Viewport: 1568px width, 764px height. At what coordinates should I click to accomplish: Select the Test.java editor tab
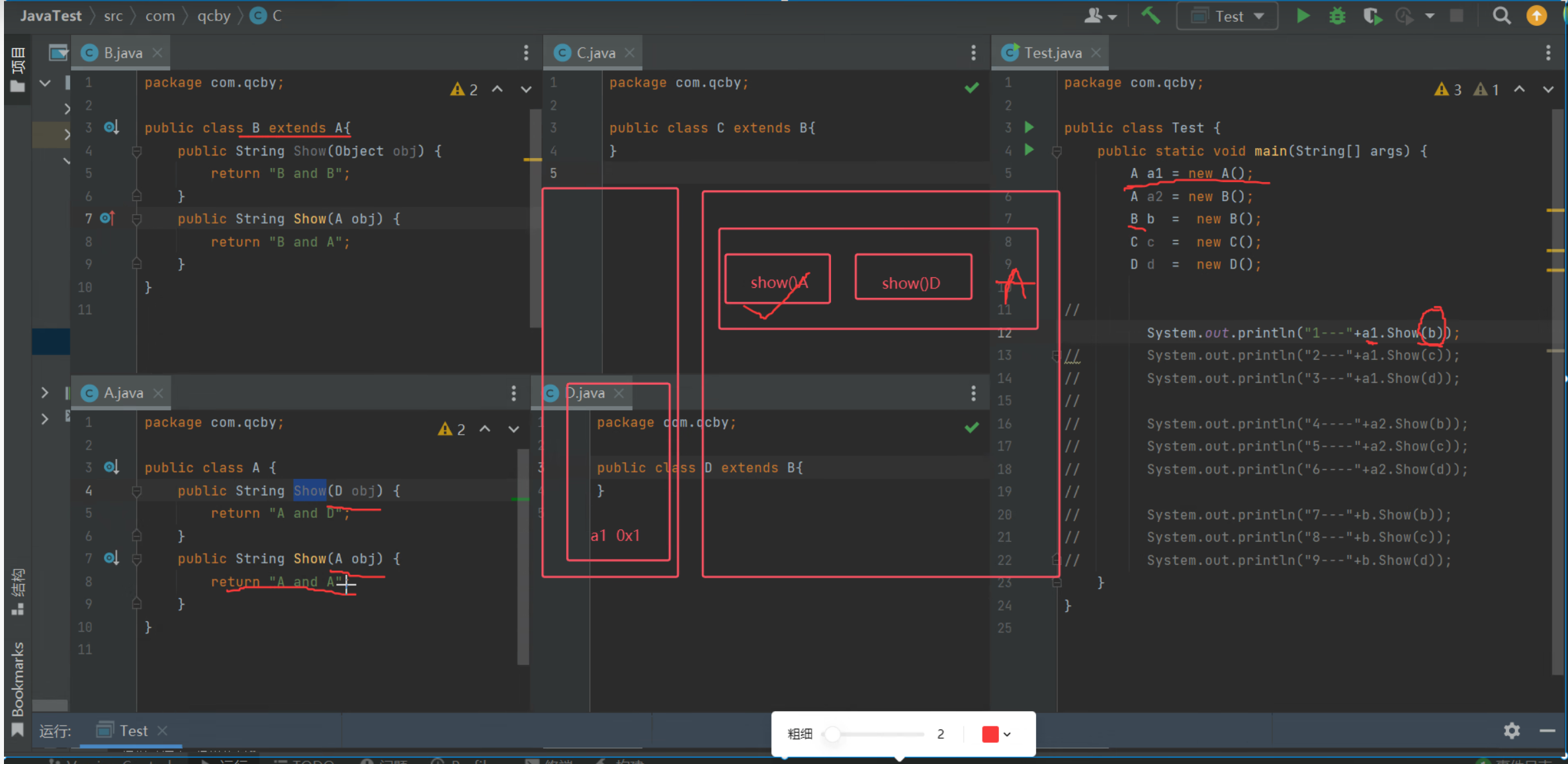[1052, 53]
